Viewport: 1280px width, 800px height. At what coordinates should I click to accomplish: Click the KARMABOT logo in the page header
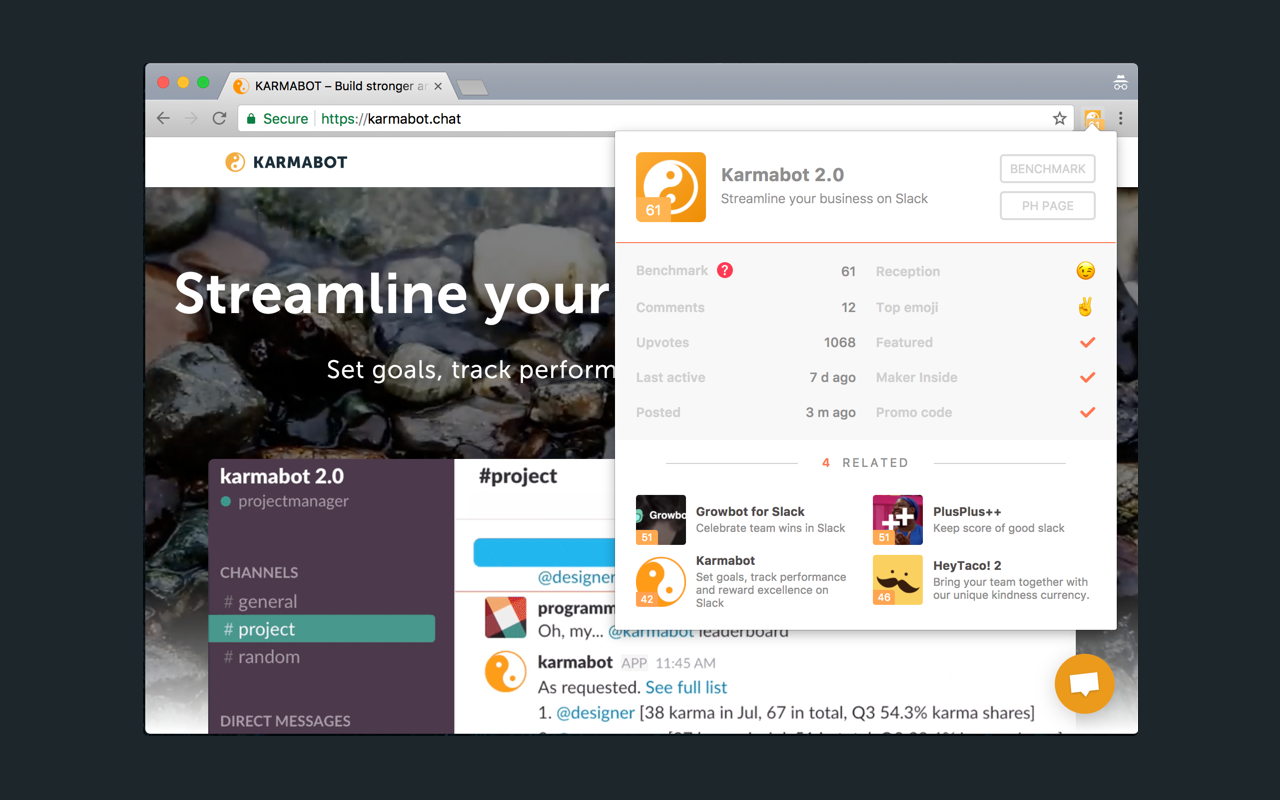287,162
